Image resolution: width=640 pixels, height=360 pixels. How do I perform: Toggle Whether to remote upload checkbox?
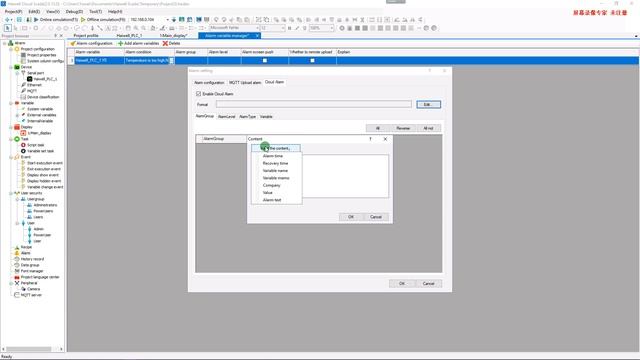coord(312,60)
